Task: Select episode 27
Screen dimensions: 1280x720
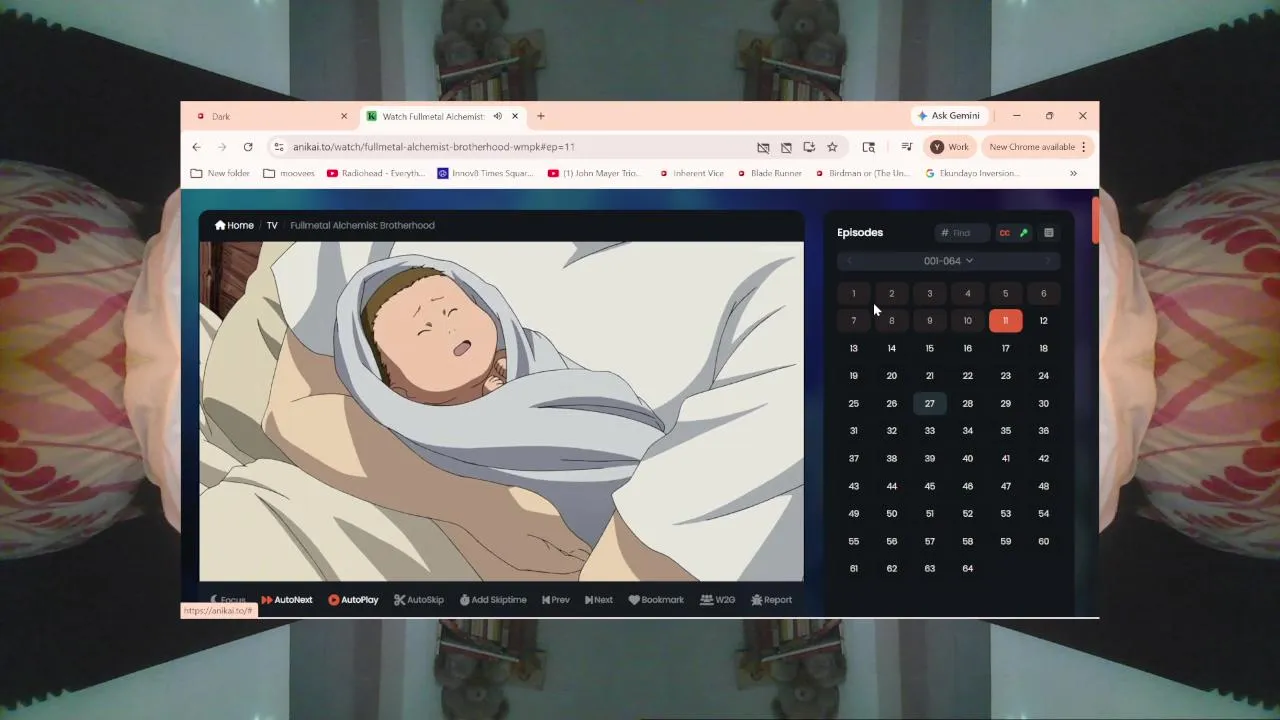Action: [x=930, y=403]
